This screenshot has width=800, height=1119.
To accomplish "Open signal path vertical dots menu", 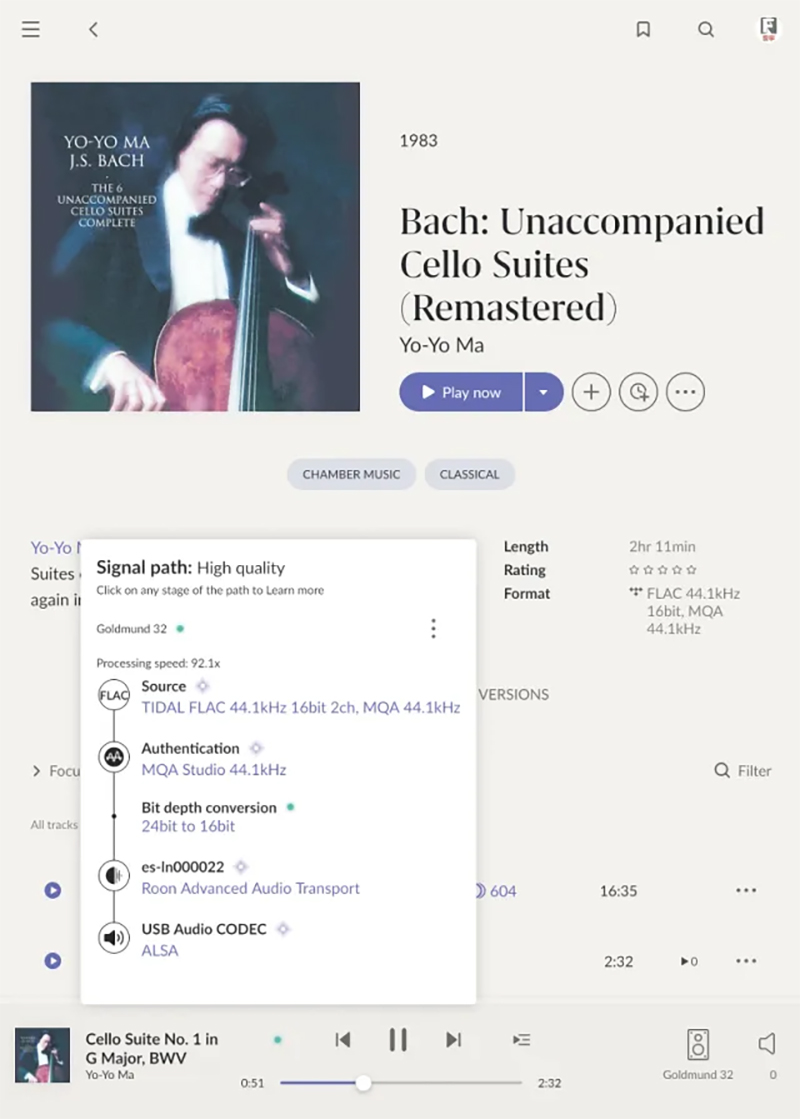I will [x=433, y=629].
